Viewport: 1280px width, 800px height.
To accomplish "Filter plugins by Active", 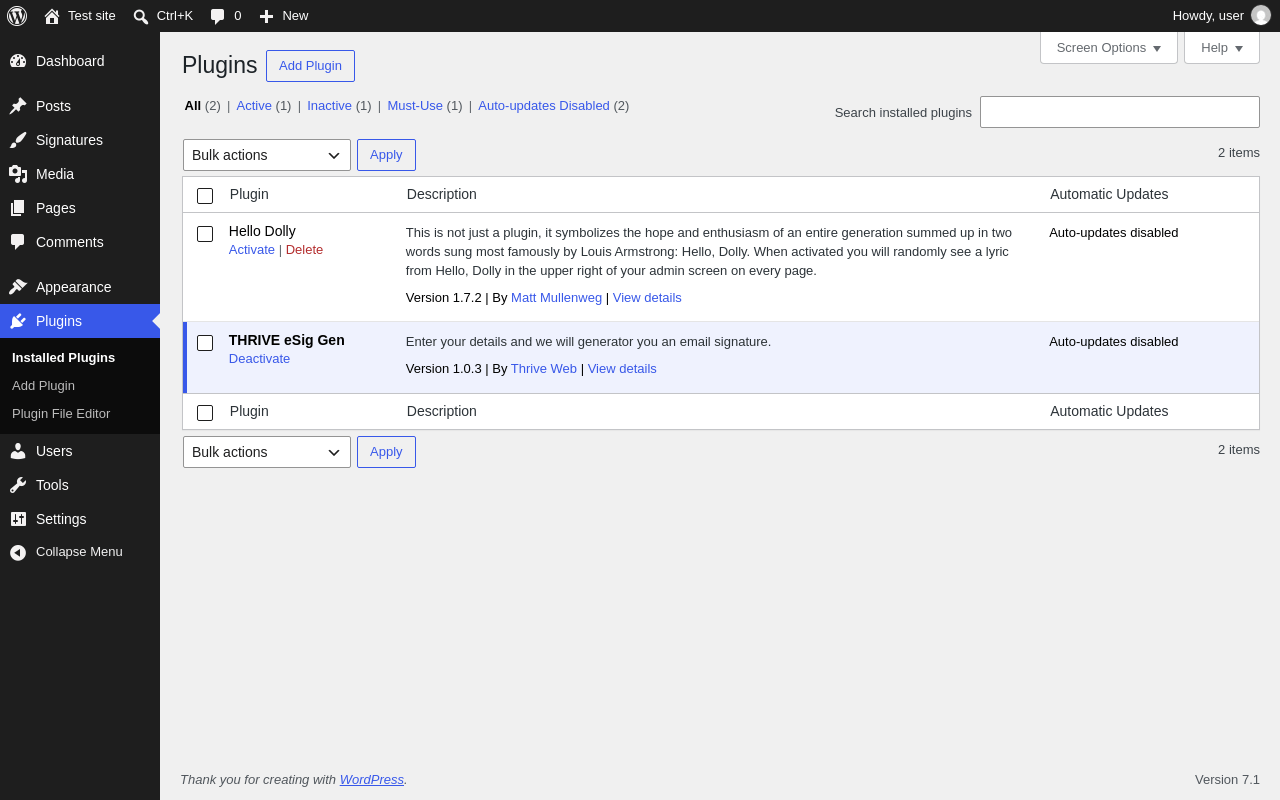I will click(254, 106).
